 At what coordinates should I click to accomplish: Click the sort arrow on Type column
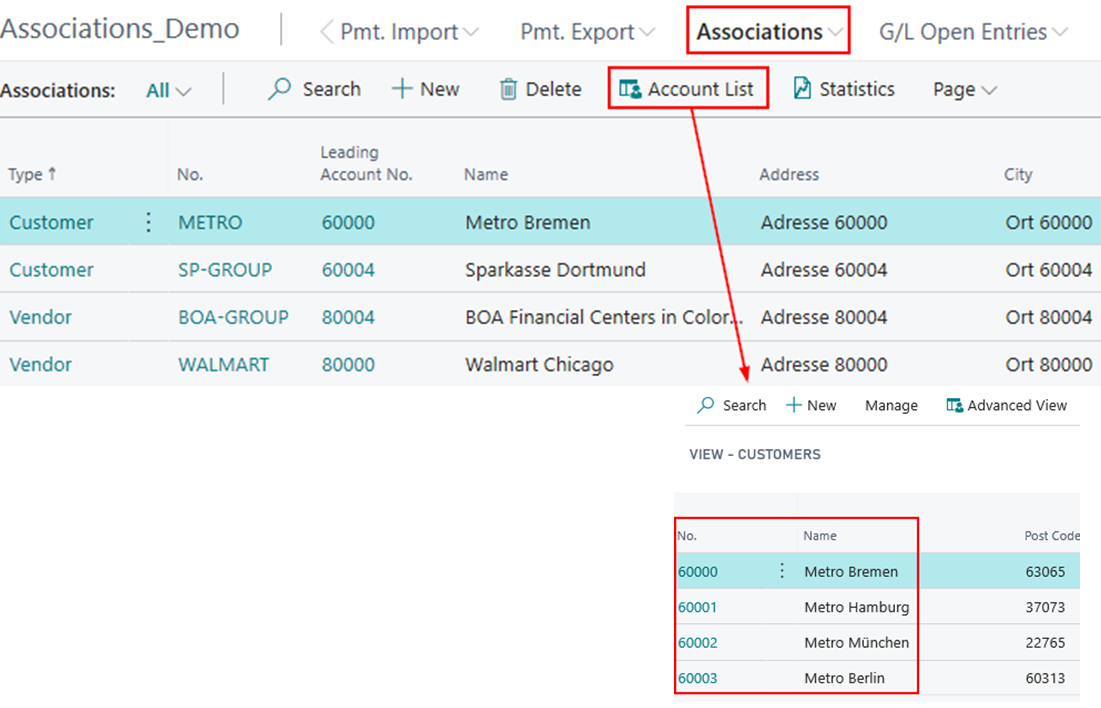click(x=52, y=173)
